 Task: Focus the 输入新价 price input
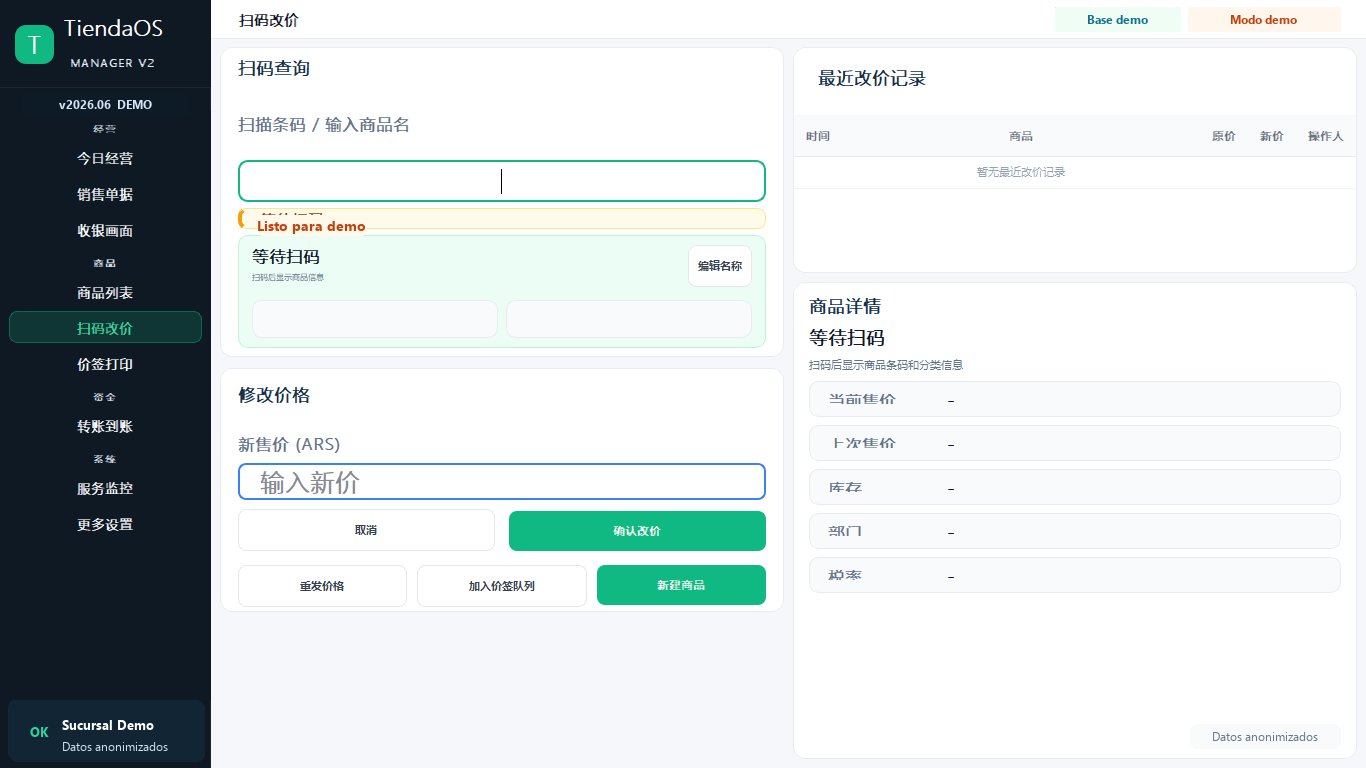coord(502,482)
